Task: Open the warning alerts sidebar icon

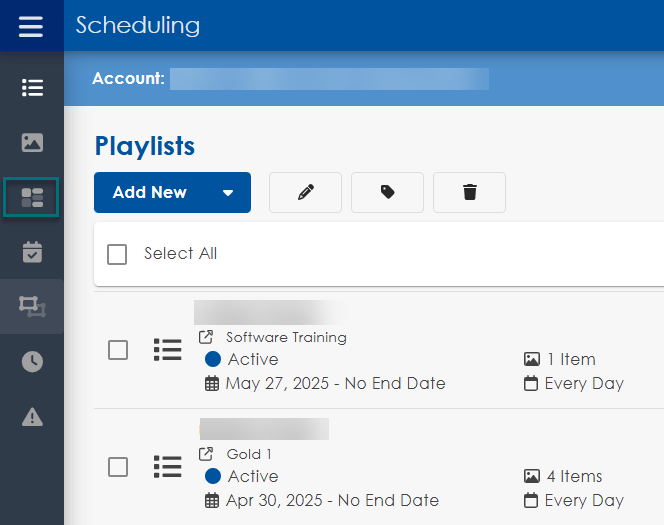Action: pos(32,417)
